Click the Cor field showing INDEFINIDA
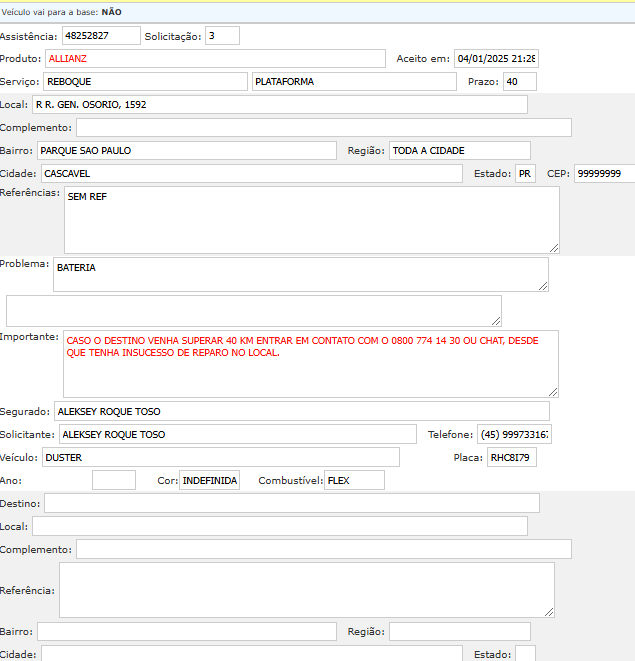 tap(209, 480)
